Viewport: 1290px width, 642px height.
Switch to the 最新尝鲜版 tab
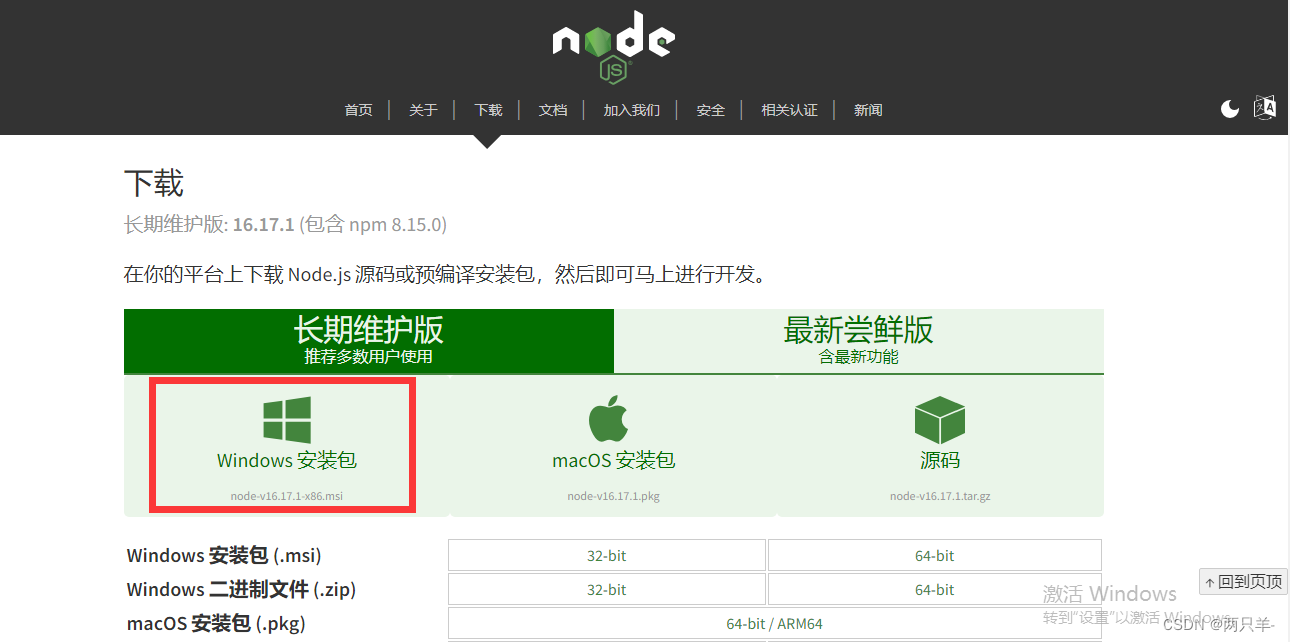(859, 341)
